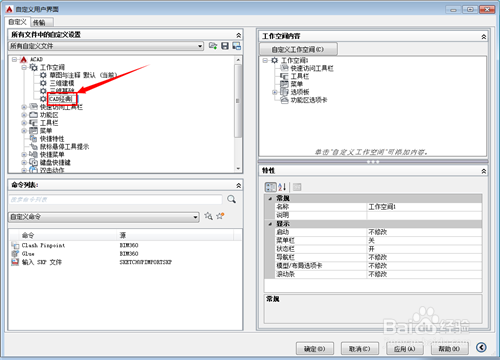500x360 pixels.
Task: Click the 菜单 icon in workspace contents
Action: click(x=284, y=84)
